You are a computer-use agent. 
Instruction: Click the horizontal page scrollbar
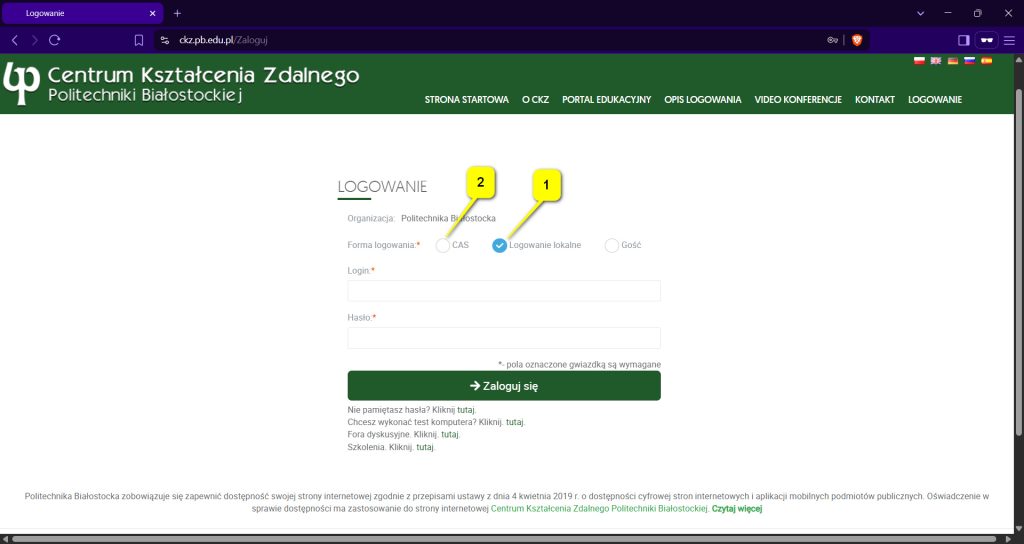503,539
